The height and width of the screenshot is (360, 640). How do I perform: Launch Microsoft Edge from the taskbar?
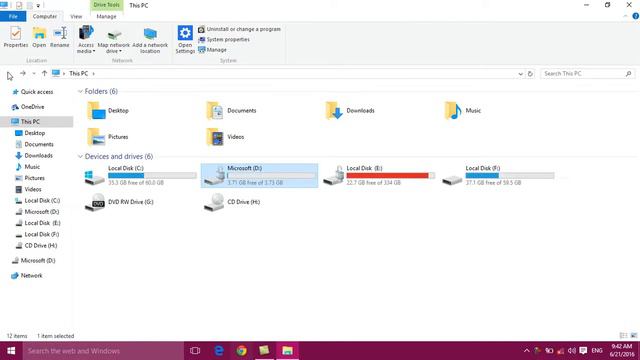219,351
